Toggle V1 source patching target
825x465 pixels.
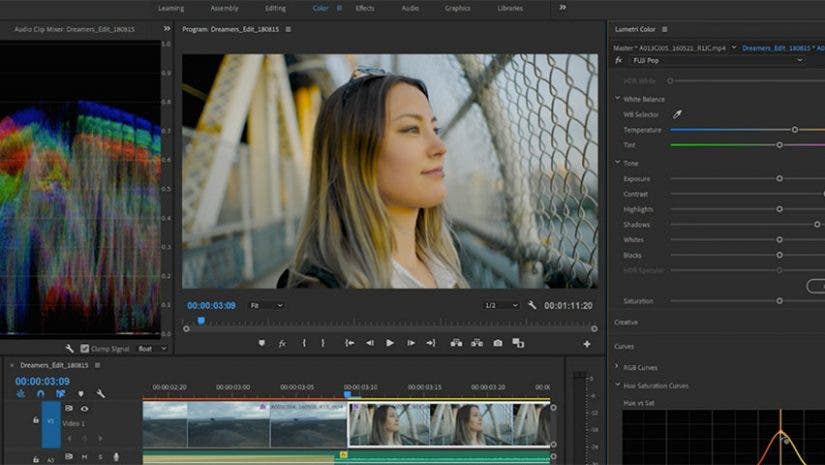(x=51, y=424)
